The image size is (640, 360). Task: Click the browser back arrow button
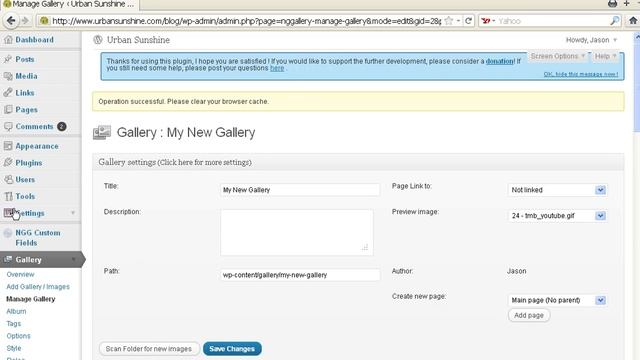[11, 20]
